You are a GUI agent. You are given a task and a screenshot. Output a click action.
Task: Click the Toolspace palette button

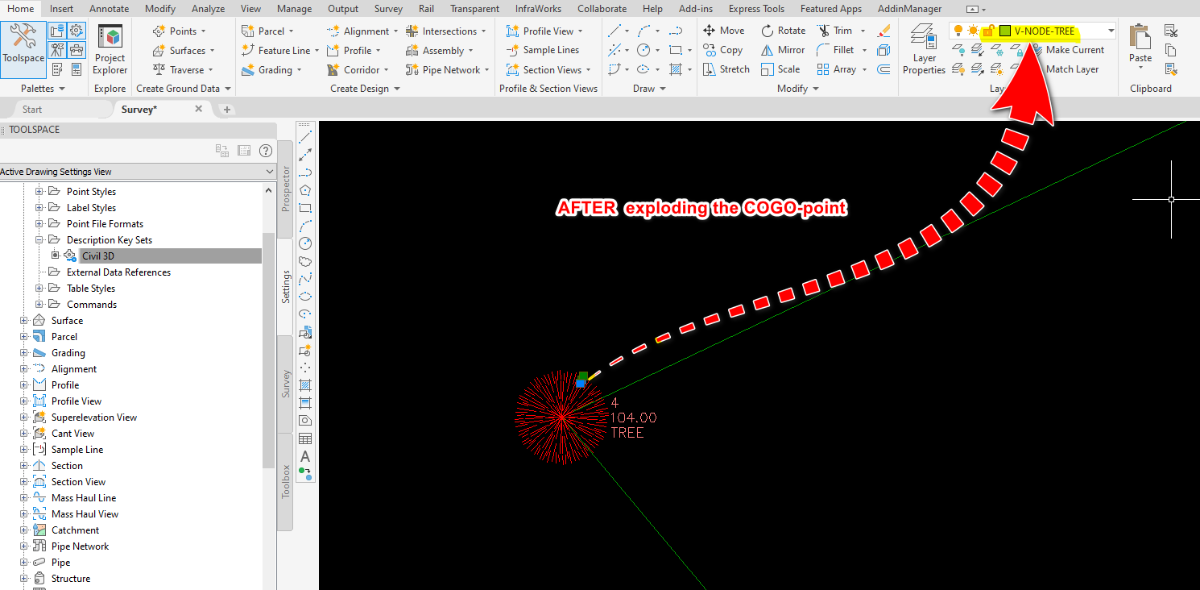point(23,46)
